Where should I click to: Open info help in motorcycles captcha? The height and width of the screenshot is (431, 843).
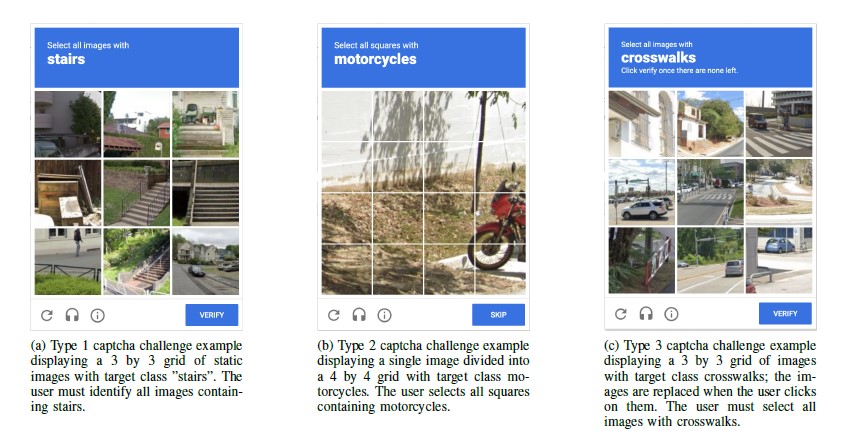[384, 315]
